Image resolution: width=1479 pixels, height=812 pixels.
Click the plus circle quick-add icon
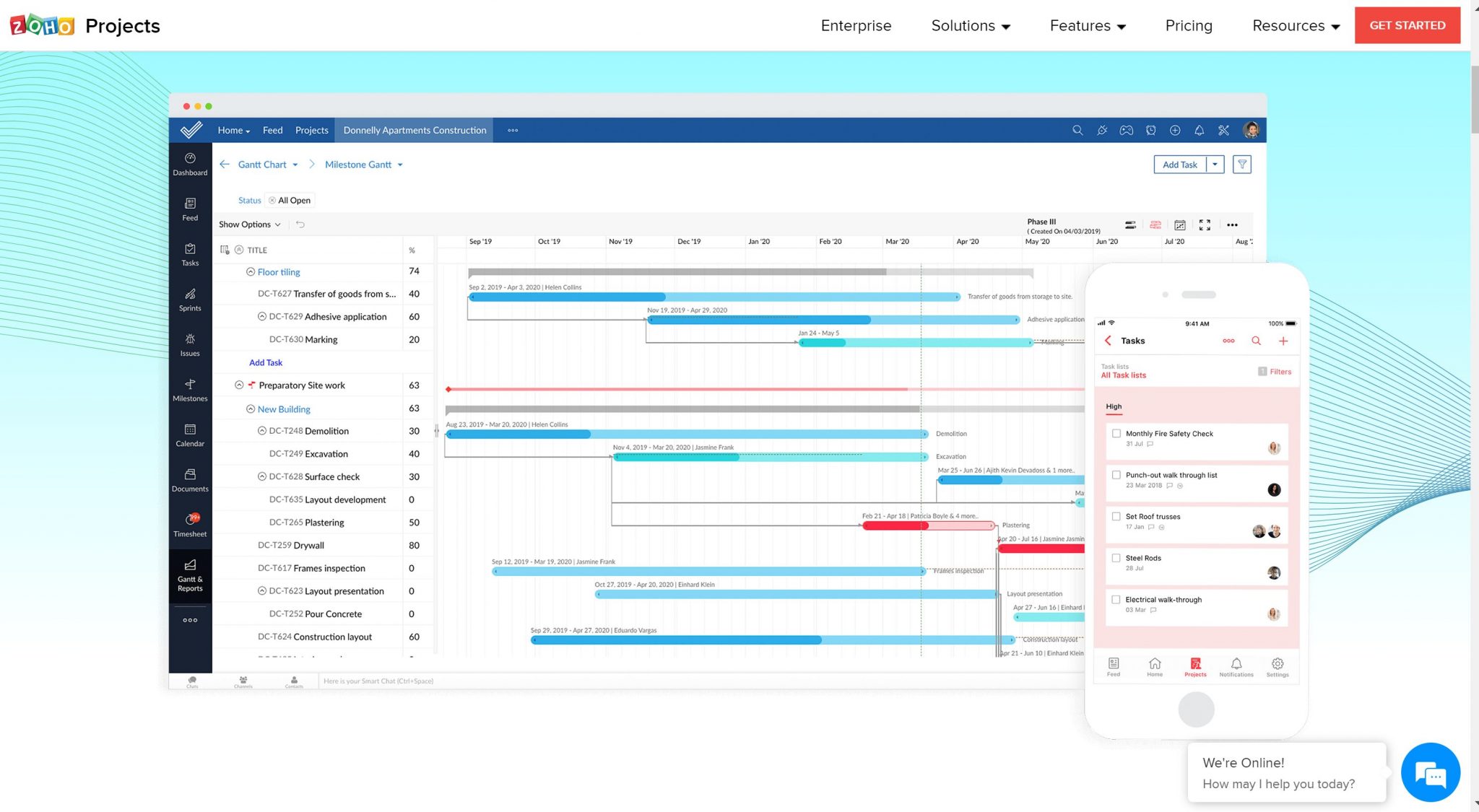point(1175,130)
